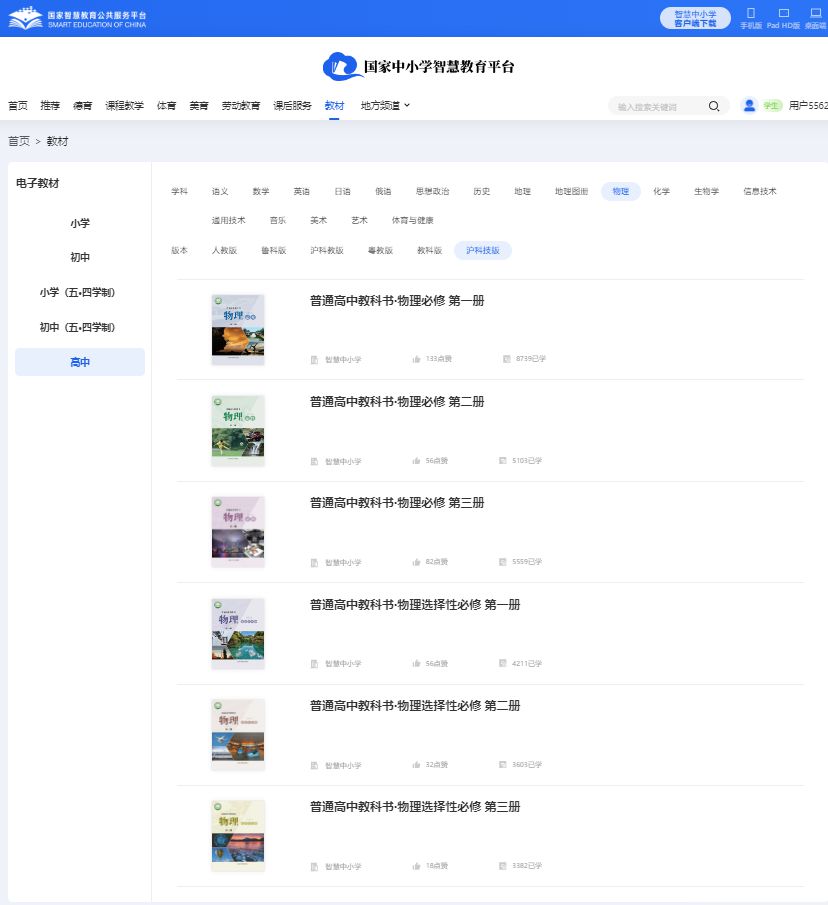Click the thumbs-up icon showing 133点赞
This screenshot has height=905, width=828.
[x=416, y=357]
